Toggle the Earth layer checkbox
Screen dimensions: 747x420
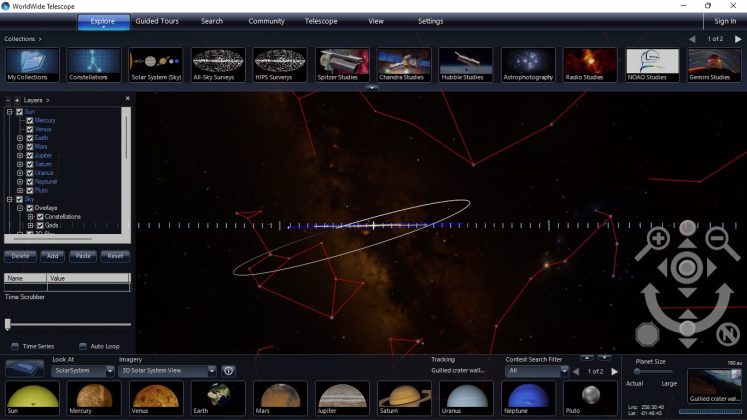(30, 138)
